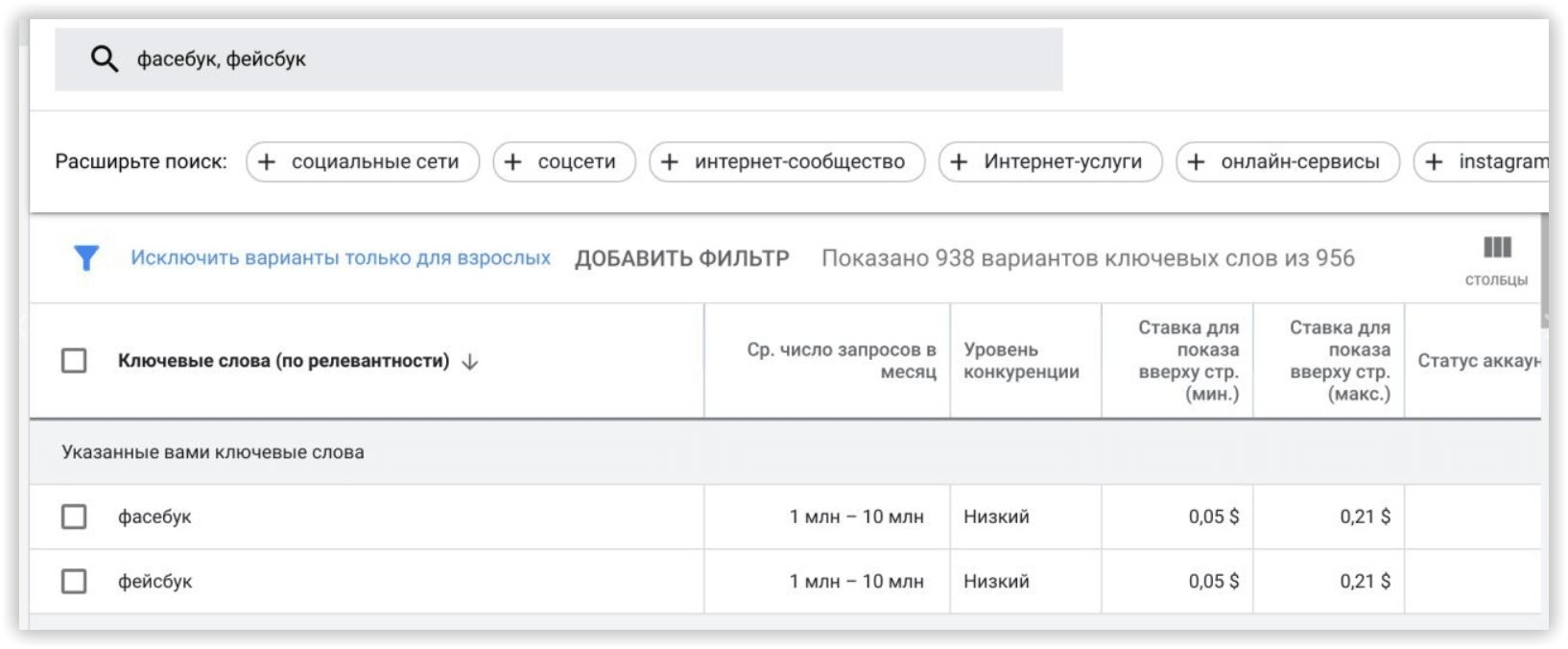Open the columns selector icon

point(1496,248)
